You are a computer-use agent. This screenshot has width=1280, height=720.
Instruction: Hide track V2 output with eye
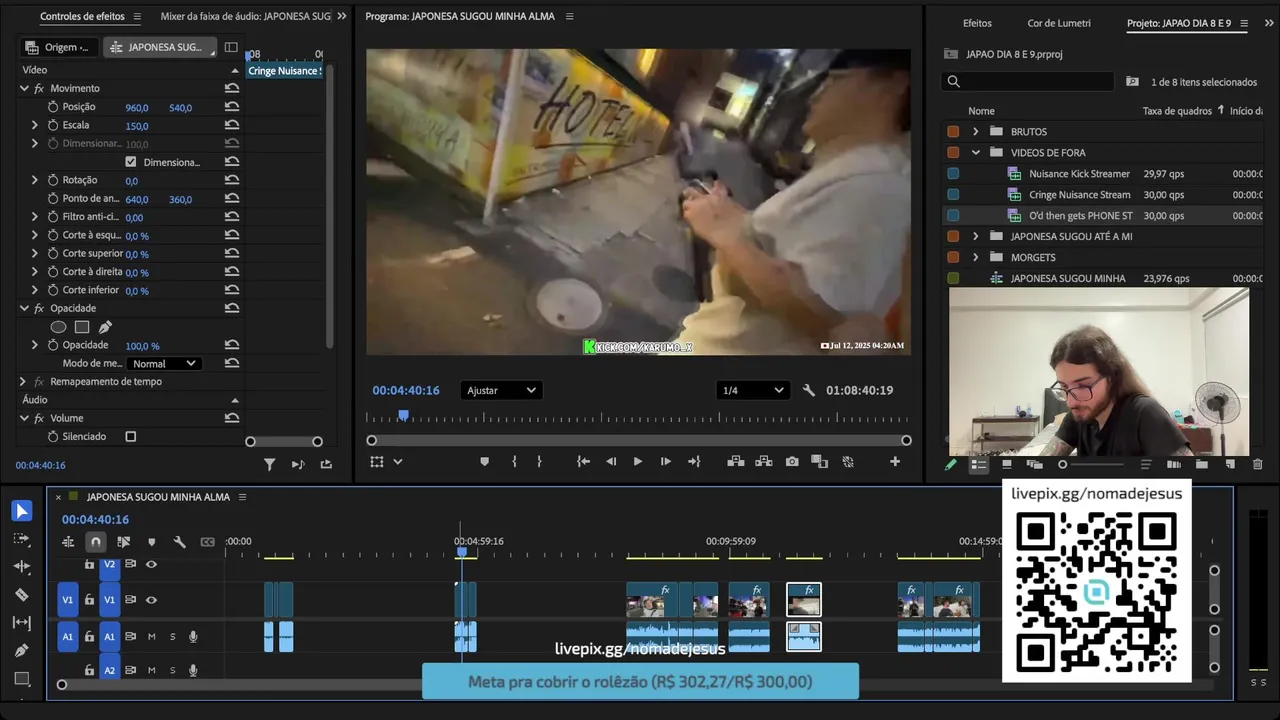151,564
